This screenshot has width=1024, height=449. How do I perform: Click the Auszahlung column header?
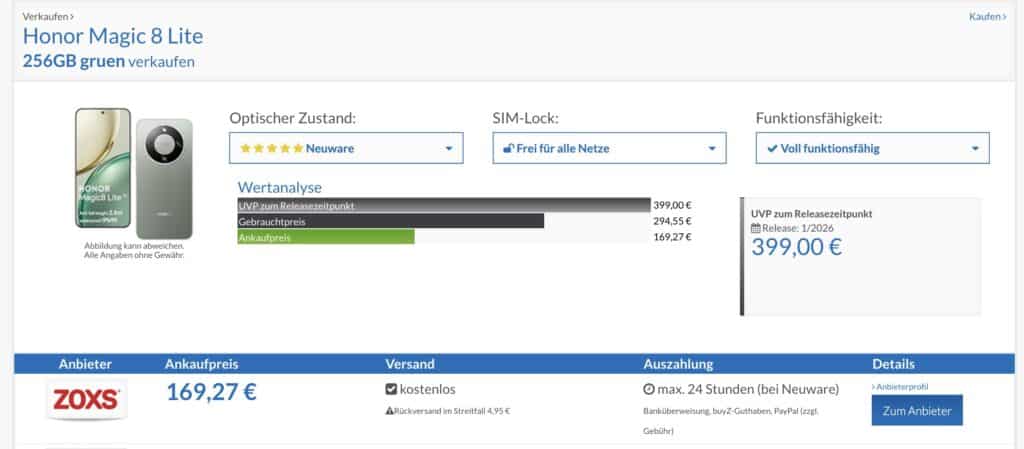coord(678,364)
